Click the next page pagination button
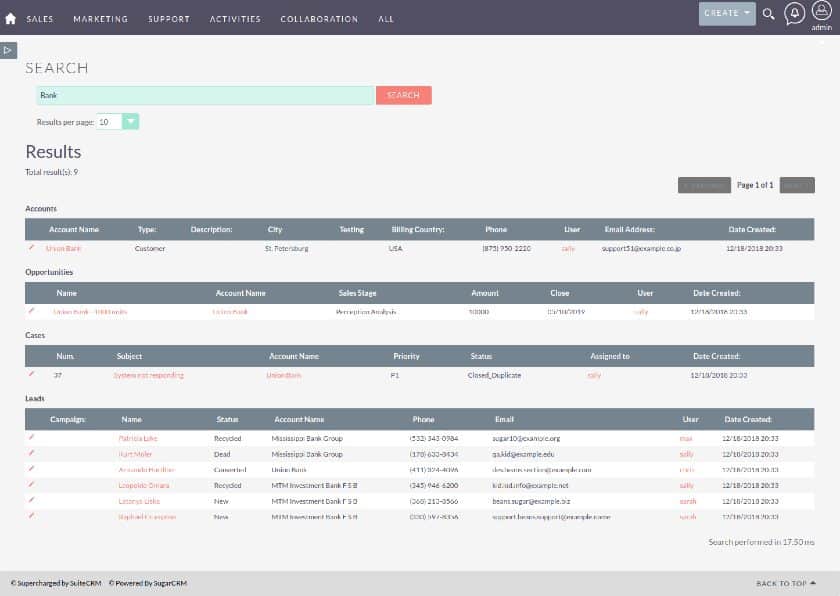840x596 pixels. 796,185
